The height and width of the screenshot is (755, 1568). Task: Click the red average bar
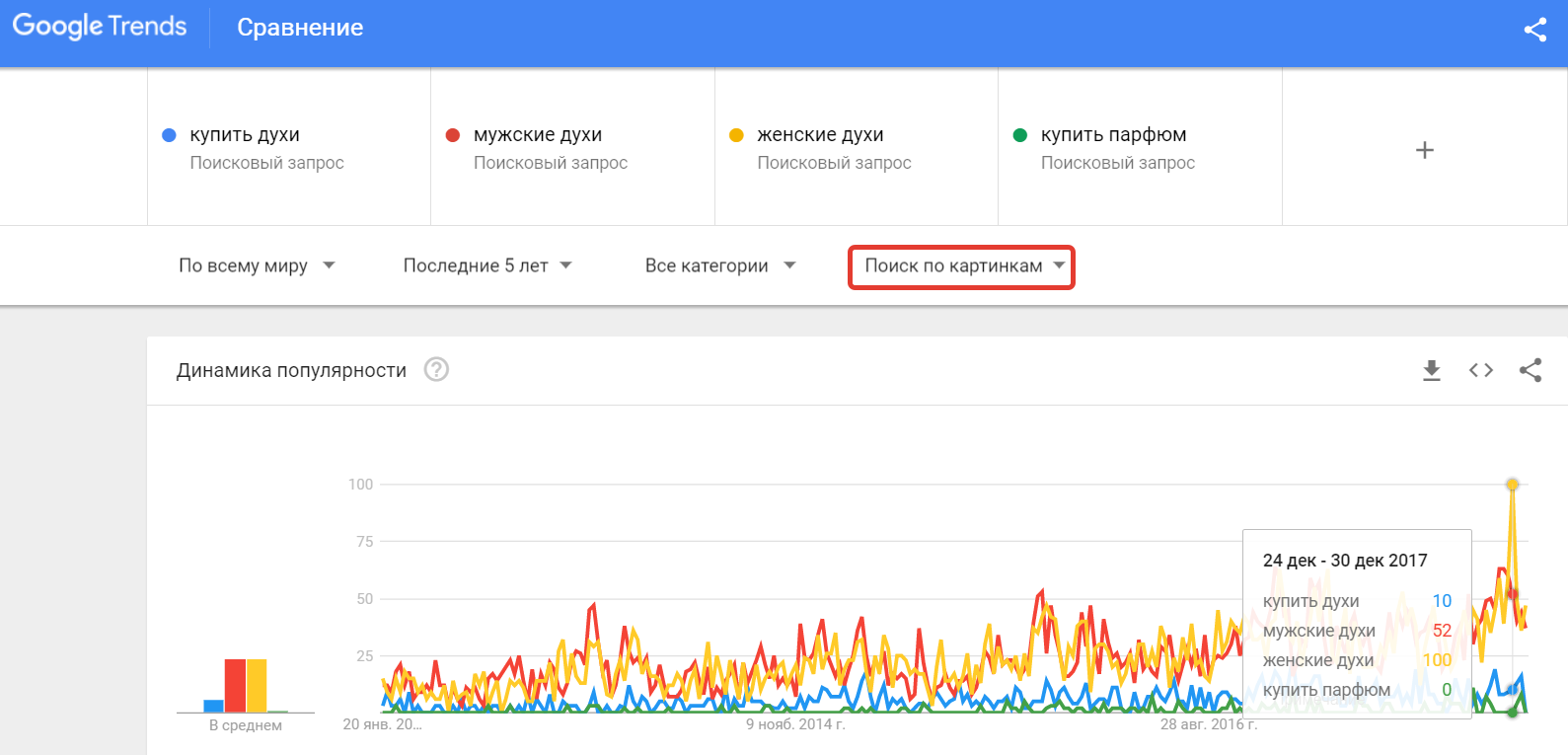click(235, 685)
